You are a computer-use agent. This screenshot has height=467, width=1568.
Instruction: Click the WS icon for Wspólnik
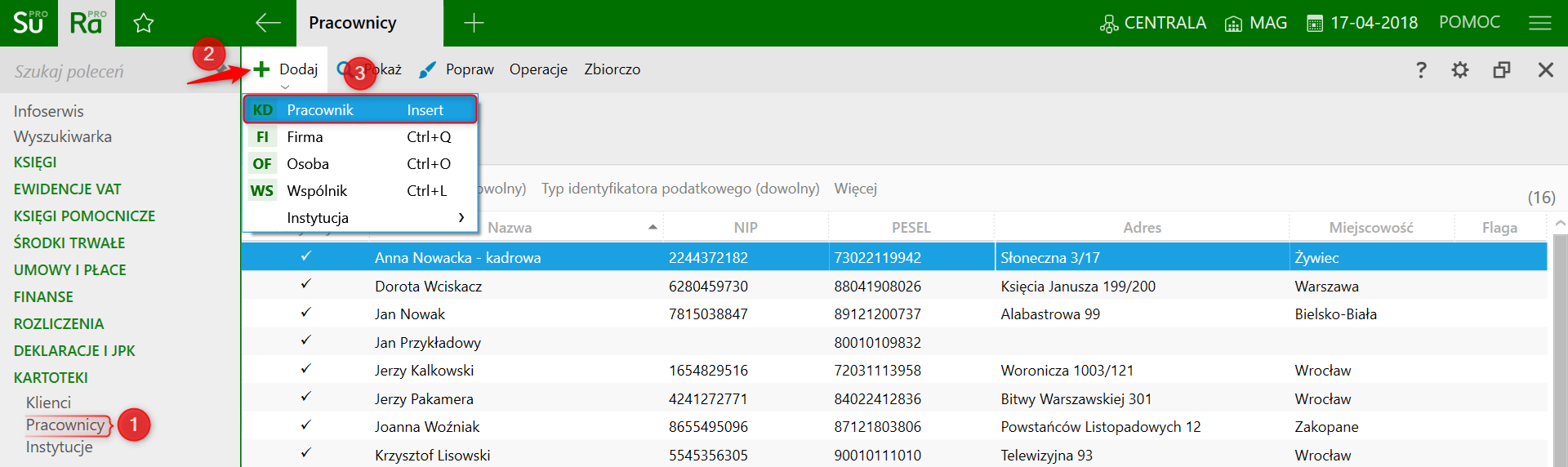click(x=262, y=190)
